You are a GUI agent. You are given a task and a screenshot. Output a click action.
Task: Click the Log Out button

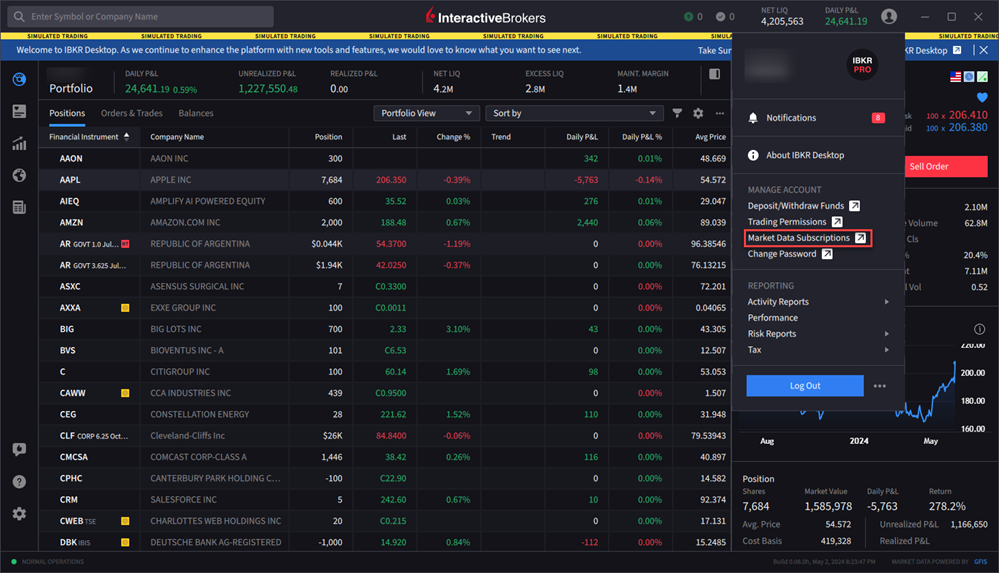point(805,386)
